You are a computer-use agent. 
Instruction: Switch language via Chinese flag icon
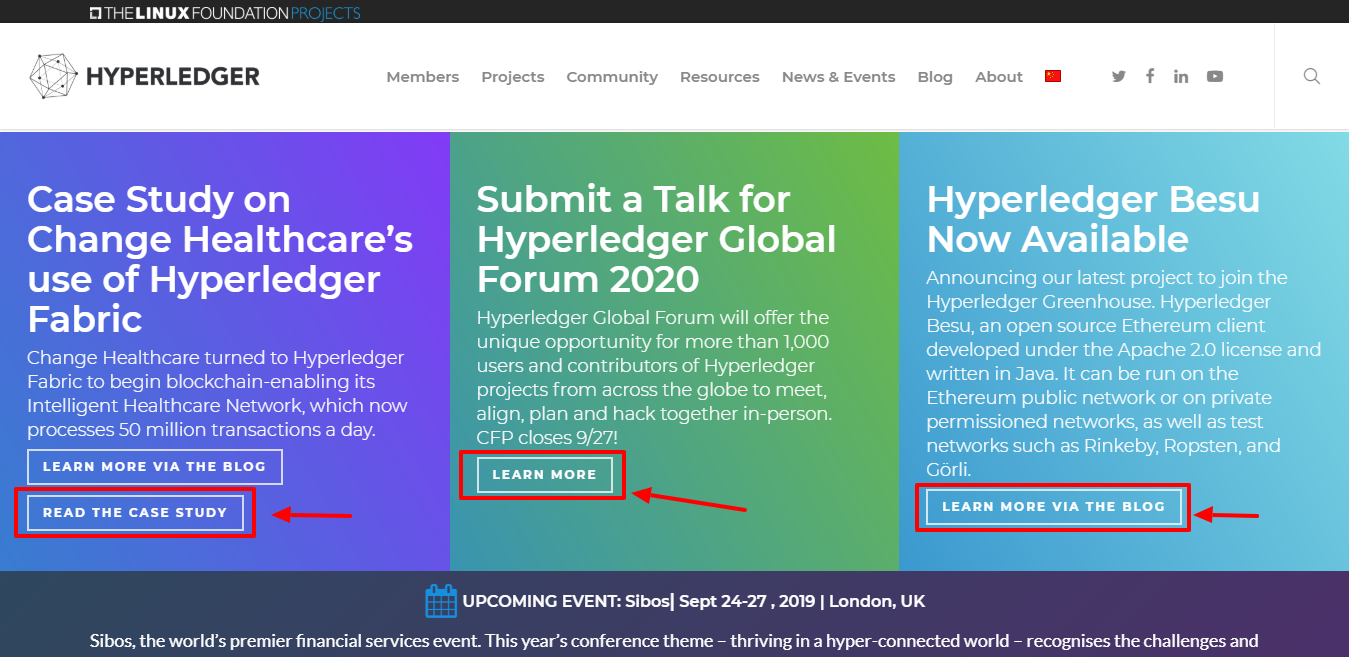coord(1052,76)
